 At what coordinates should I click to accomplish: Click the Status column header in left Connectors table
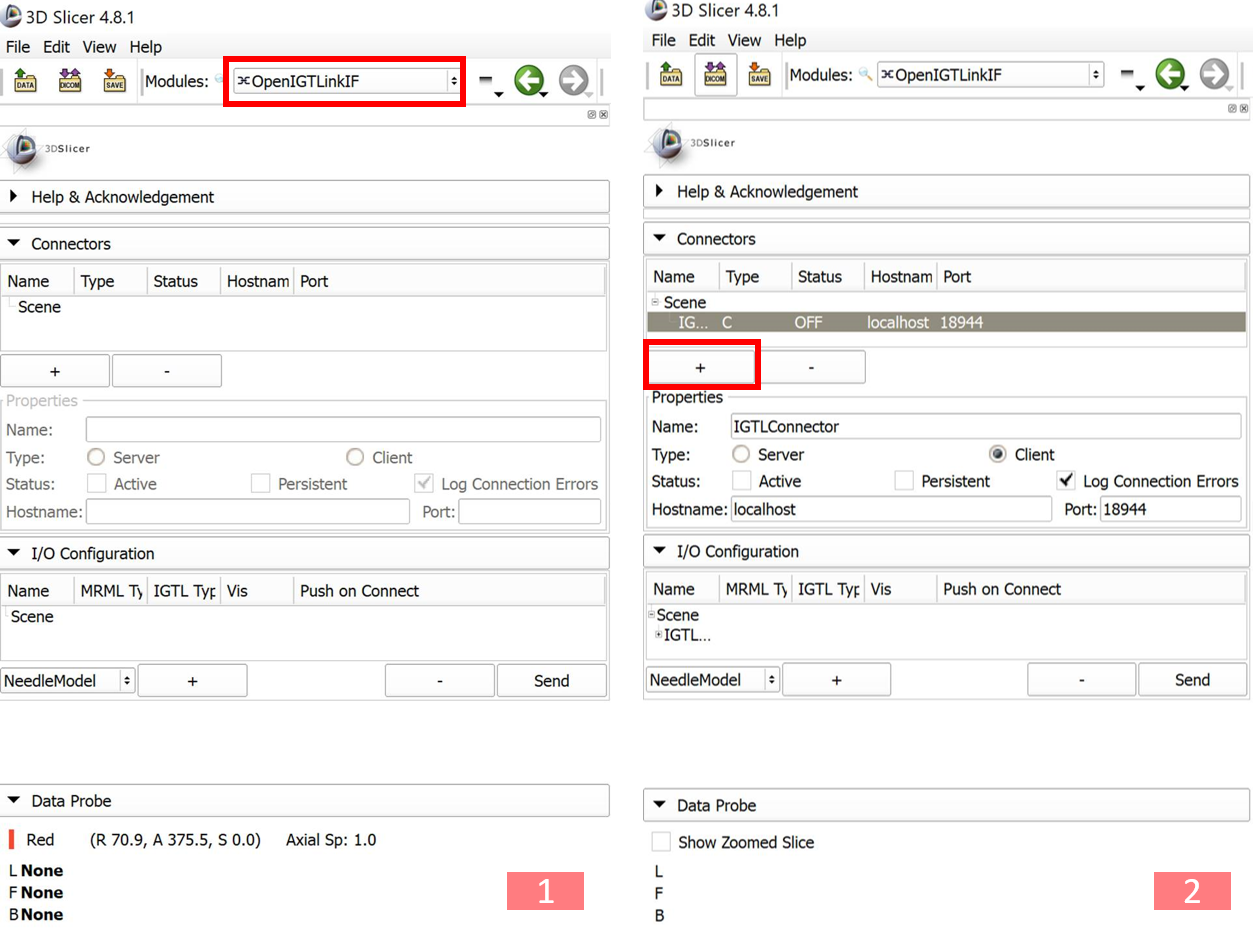184,281
